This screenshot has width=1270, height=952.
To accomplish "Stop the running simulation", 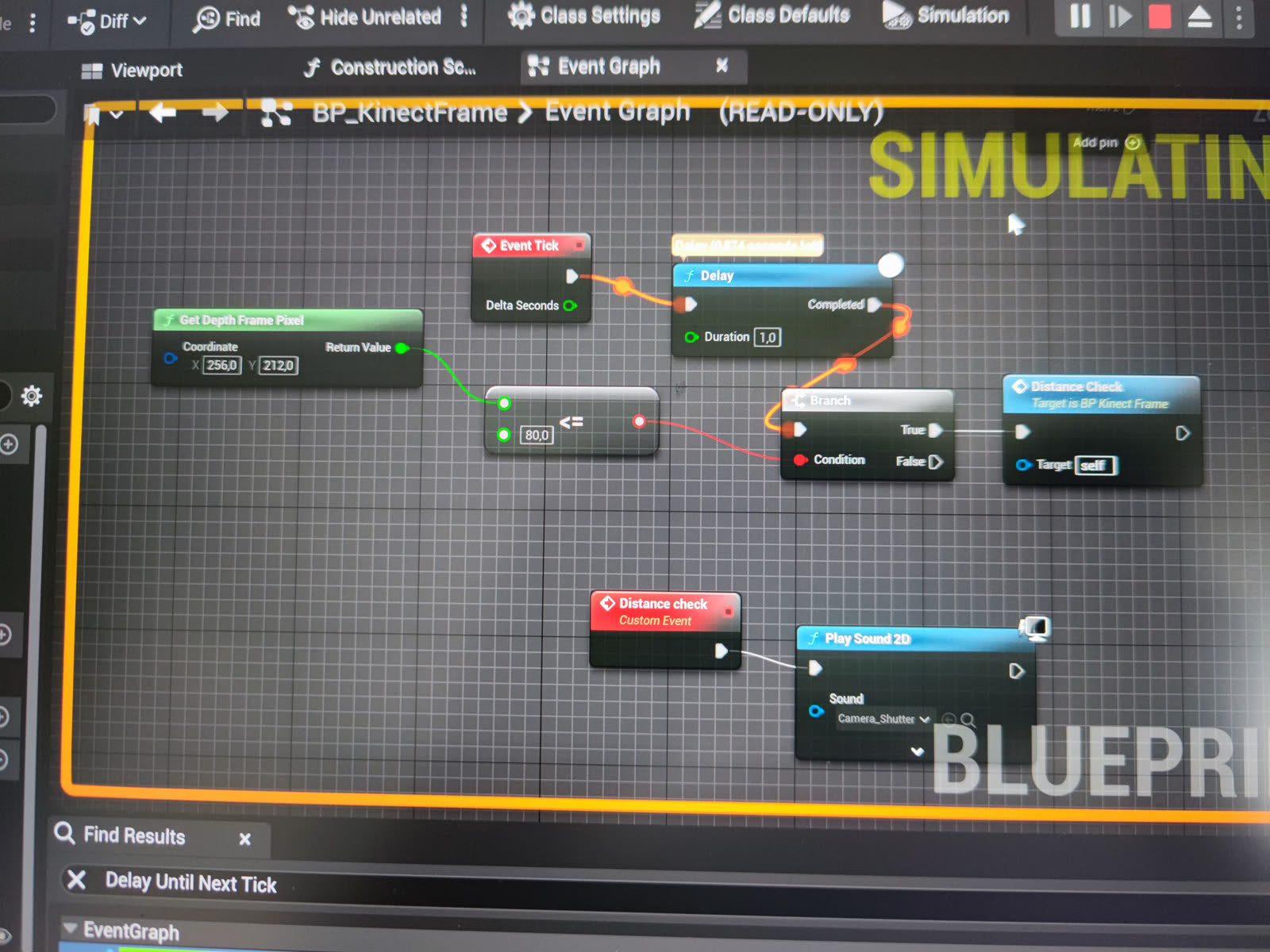I will [1160, 16].
